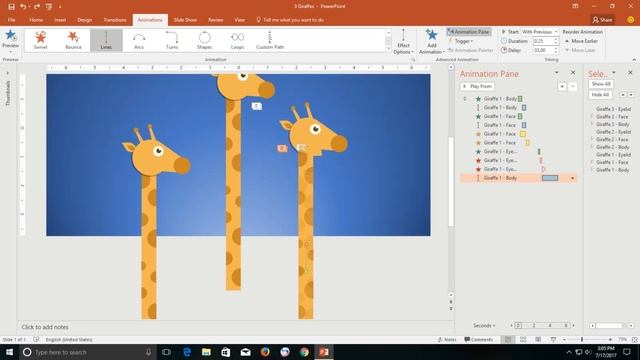Expand the Giraffe 2 - Face group
640x360 pixels.
pyautogui.click(x=592, y=140)
